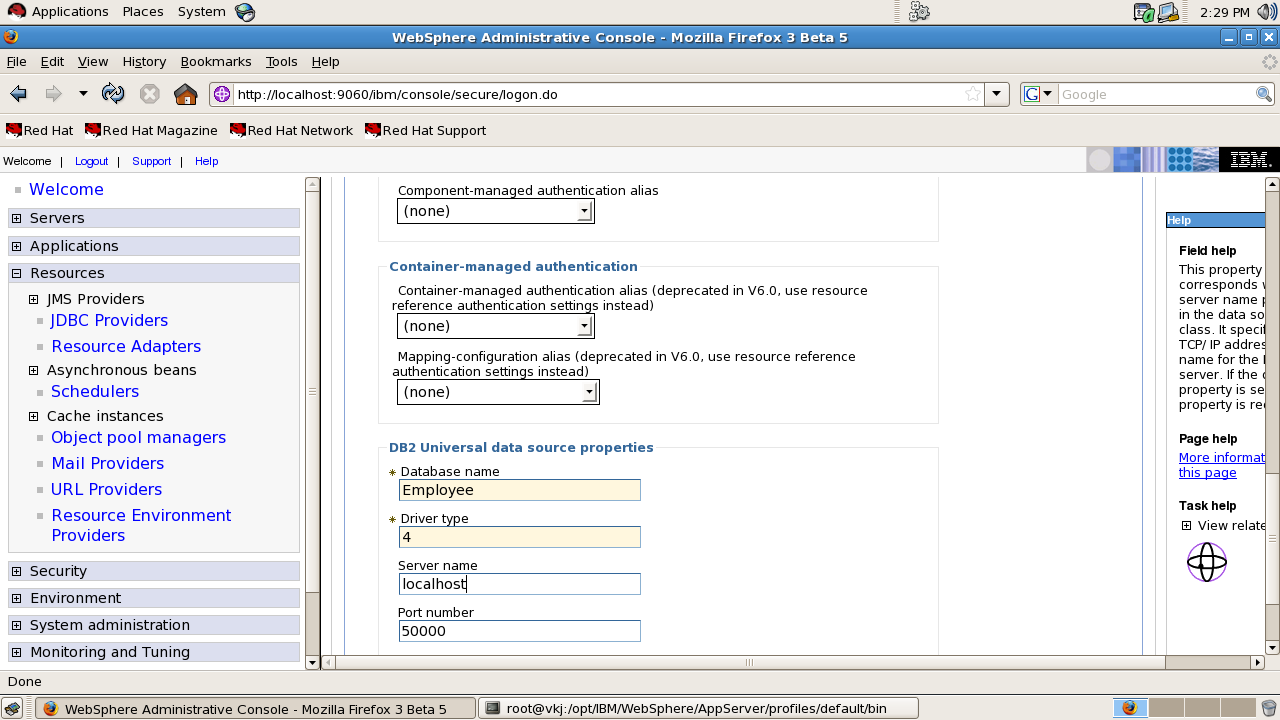Open the History menu
This screenshot has height=720, width=1280.
pos(144,61)
